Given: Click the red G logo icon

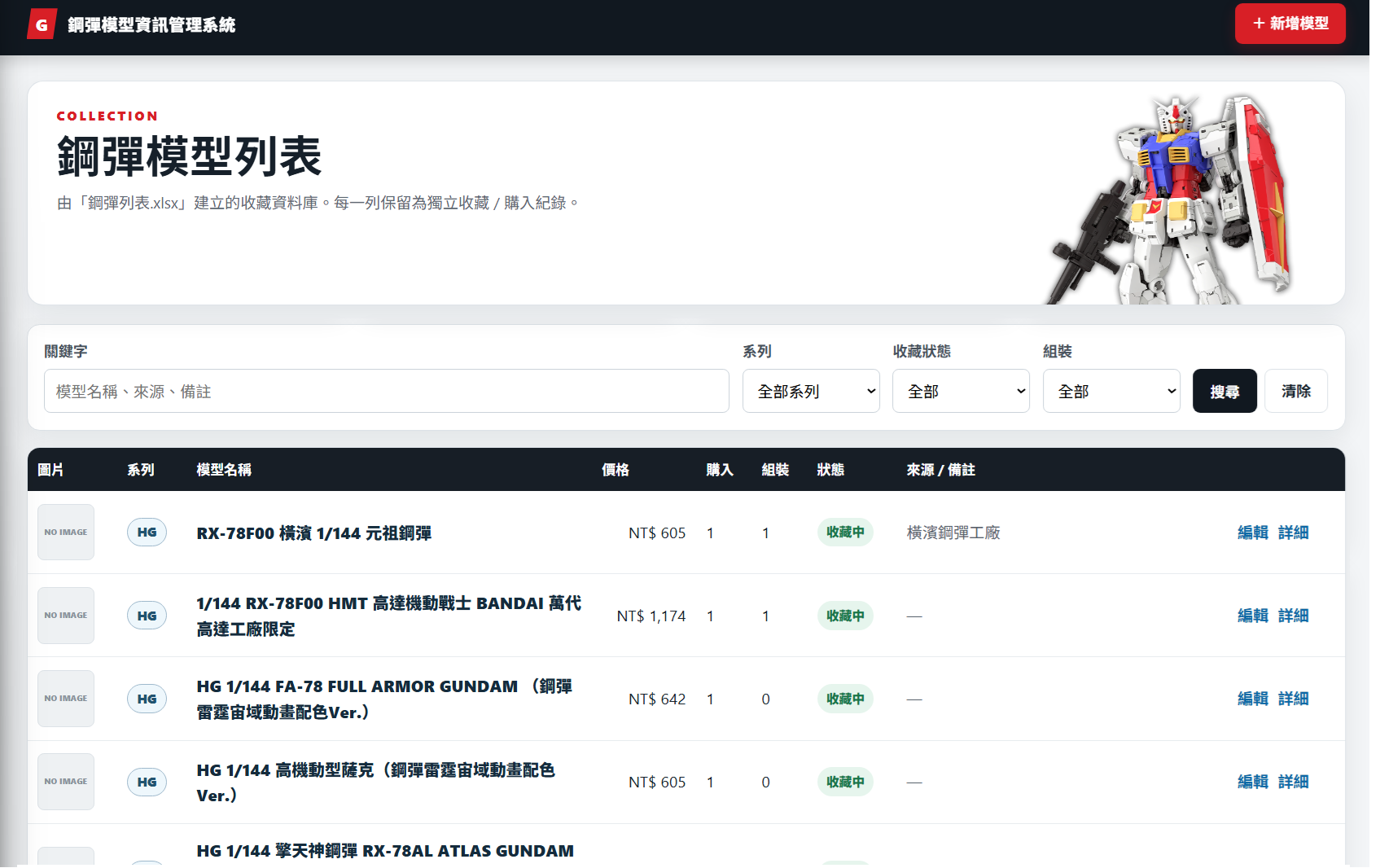Looking at the screenshot, I should pos(42,24).
